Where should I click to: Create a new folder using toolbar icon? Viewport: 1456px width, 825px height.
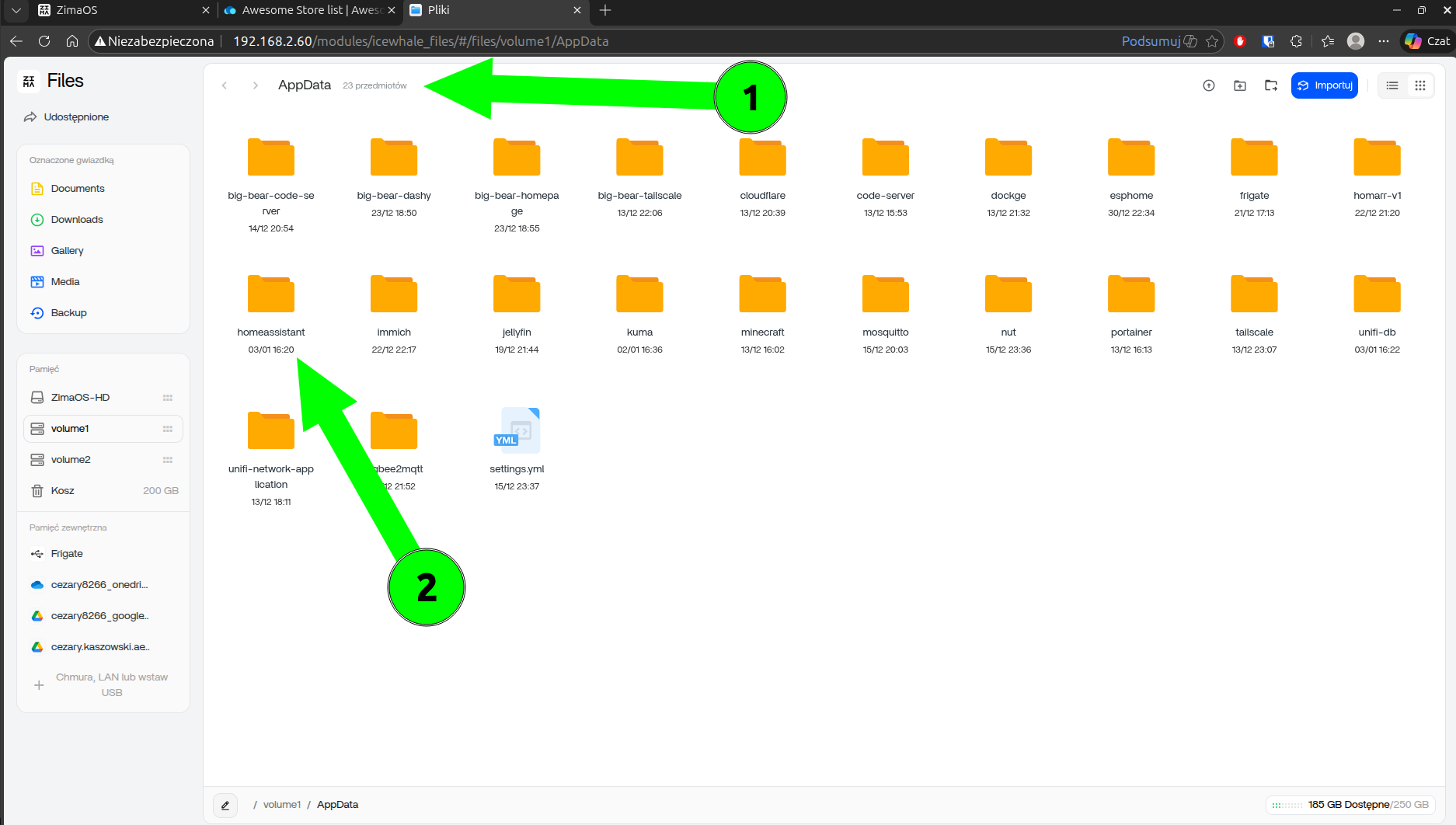pos(1239,85)
